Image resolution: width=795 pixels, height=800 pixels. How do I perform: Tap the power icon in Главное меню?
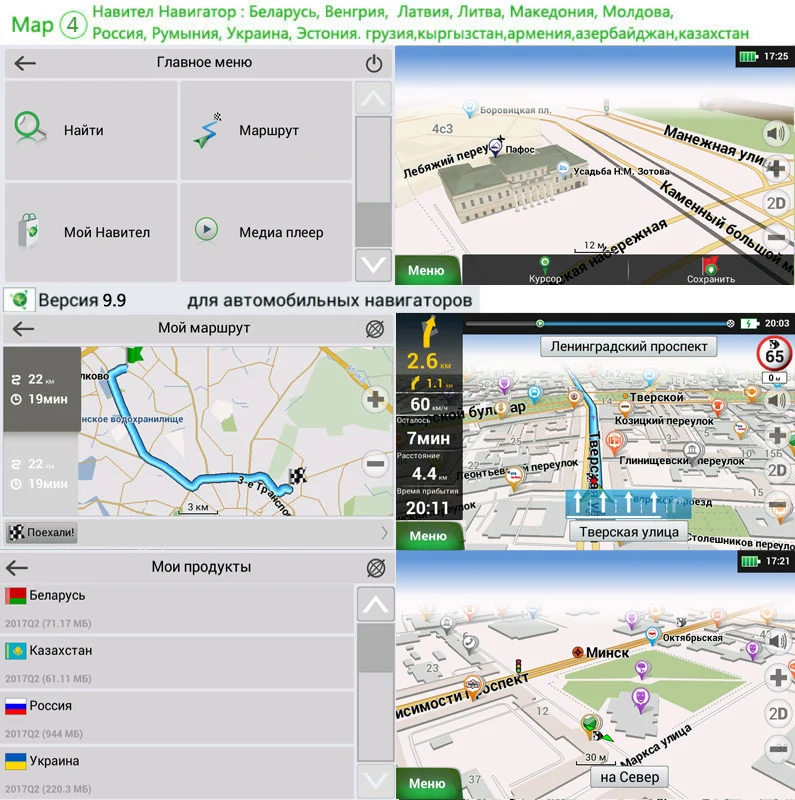coord(374,63)
